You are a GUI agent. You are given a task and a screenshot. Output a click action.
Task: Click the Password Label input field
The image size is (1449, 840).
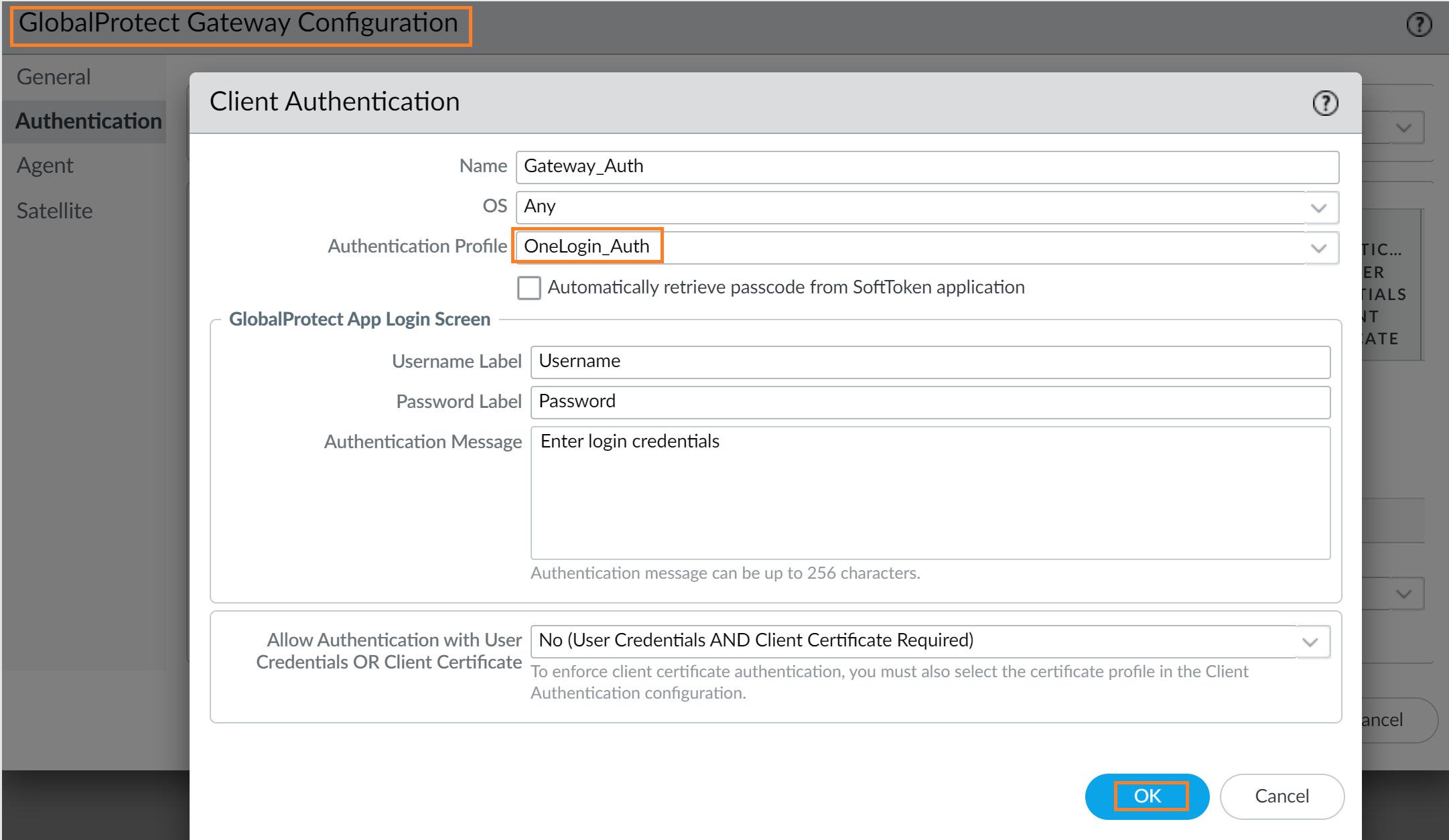pos(930,402)
